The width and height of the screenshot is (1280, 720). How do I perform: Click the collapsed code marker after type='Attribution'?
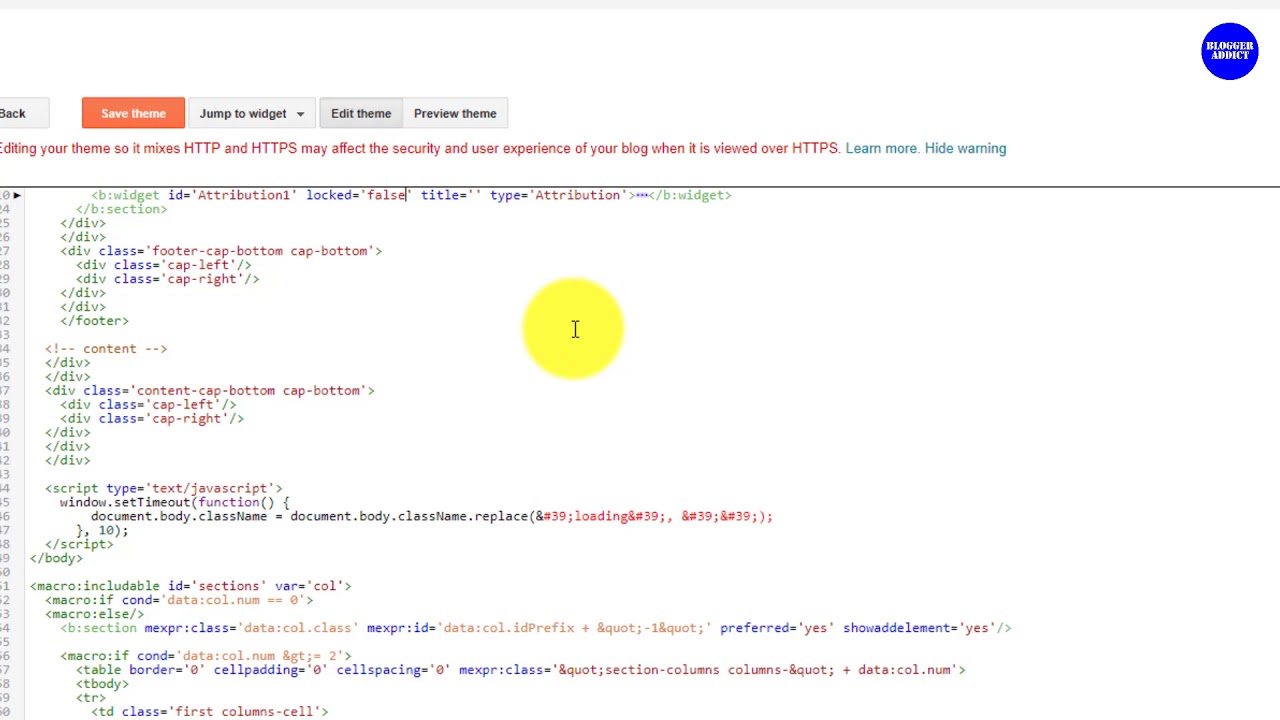641,195
